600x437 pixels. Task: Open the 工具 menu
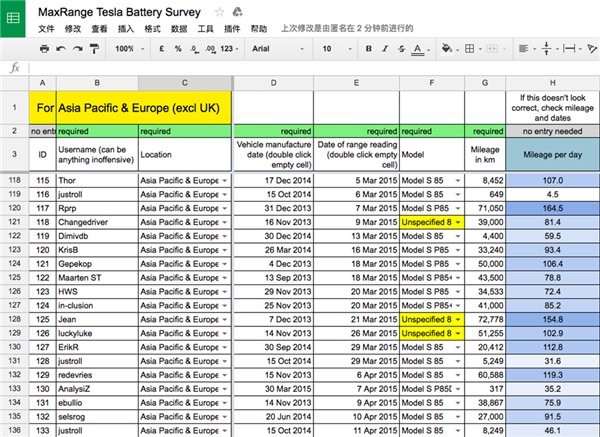(205, 29)
